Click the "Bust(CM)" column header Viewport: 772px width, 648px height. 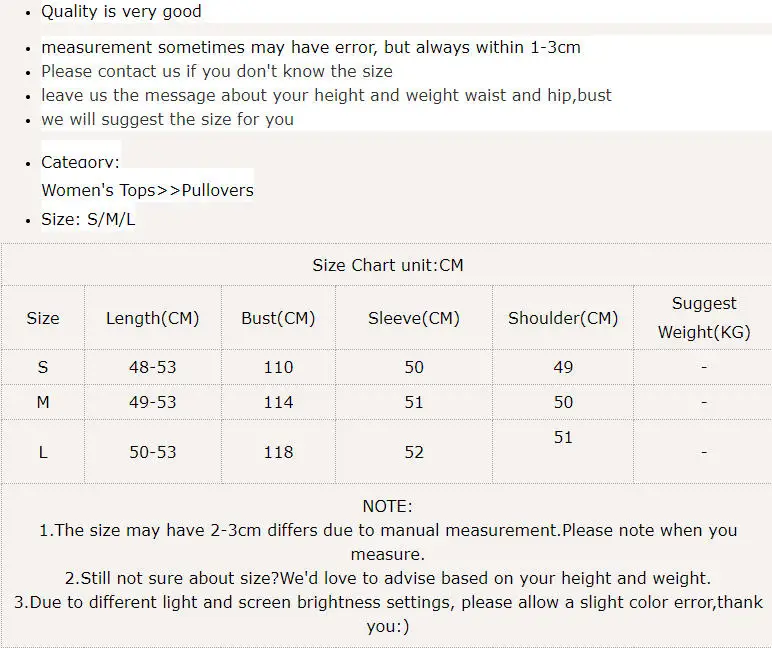tap(278, 318)
